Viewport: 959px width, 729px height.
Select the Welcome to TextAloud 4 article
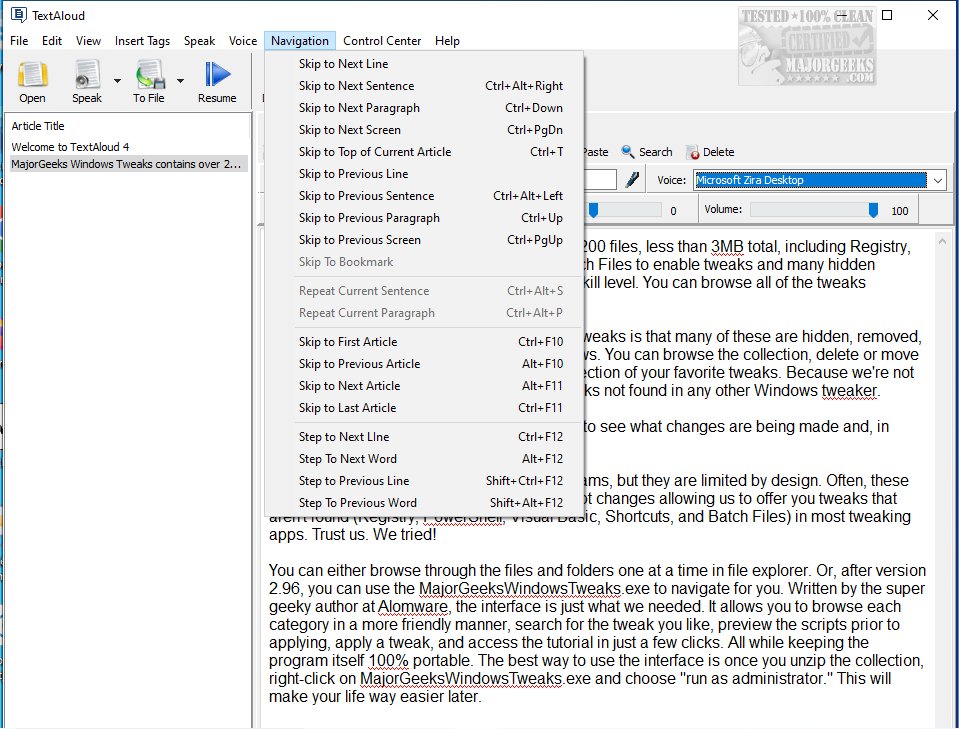pyautogui.click(x=128, y=147)
